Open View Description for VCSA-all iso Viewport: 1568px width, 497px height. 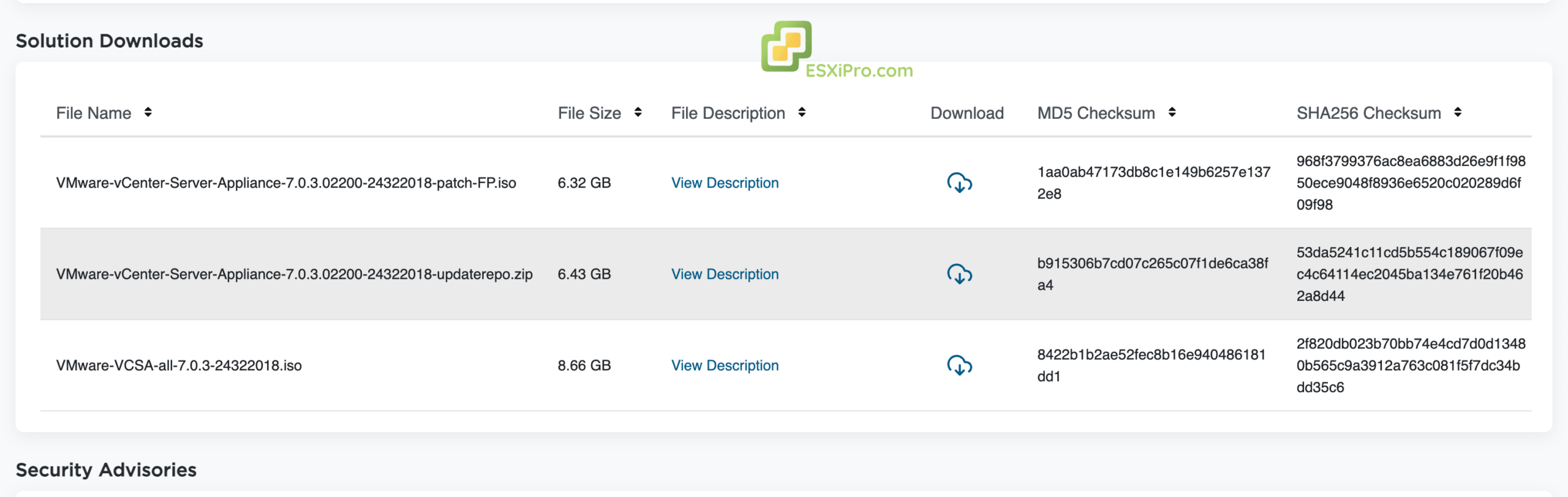pos(725,365)
